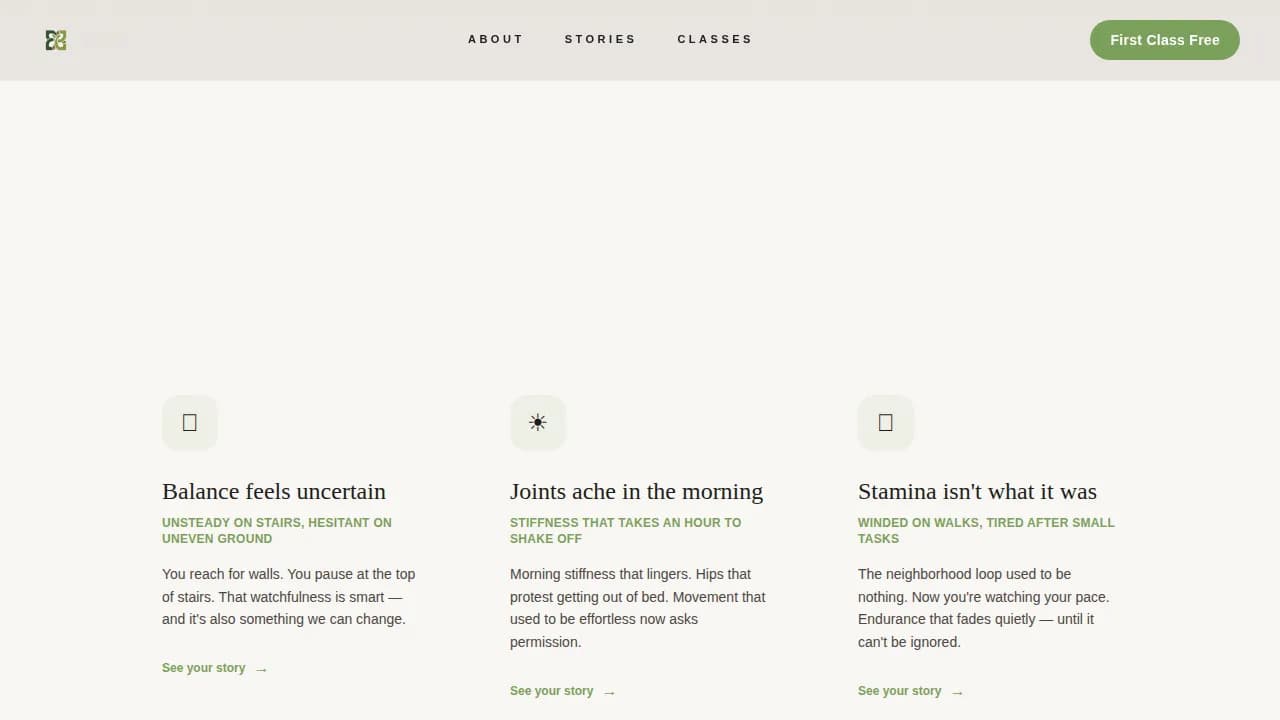Follow See your story under Stamina card
The height and width of the screenshot is (720, 1280).
click(x=899, y=691)
